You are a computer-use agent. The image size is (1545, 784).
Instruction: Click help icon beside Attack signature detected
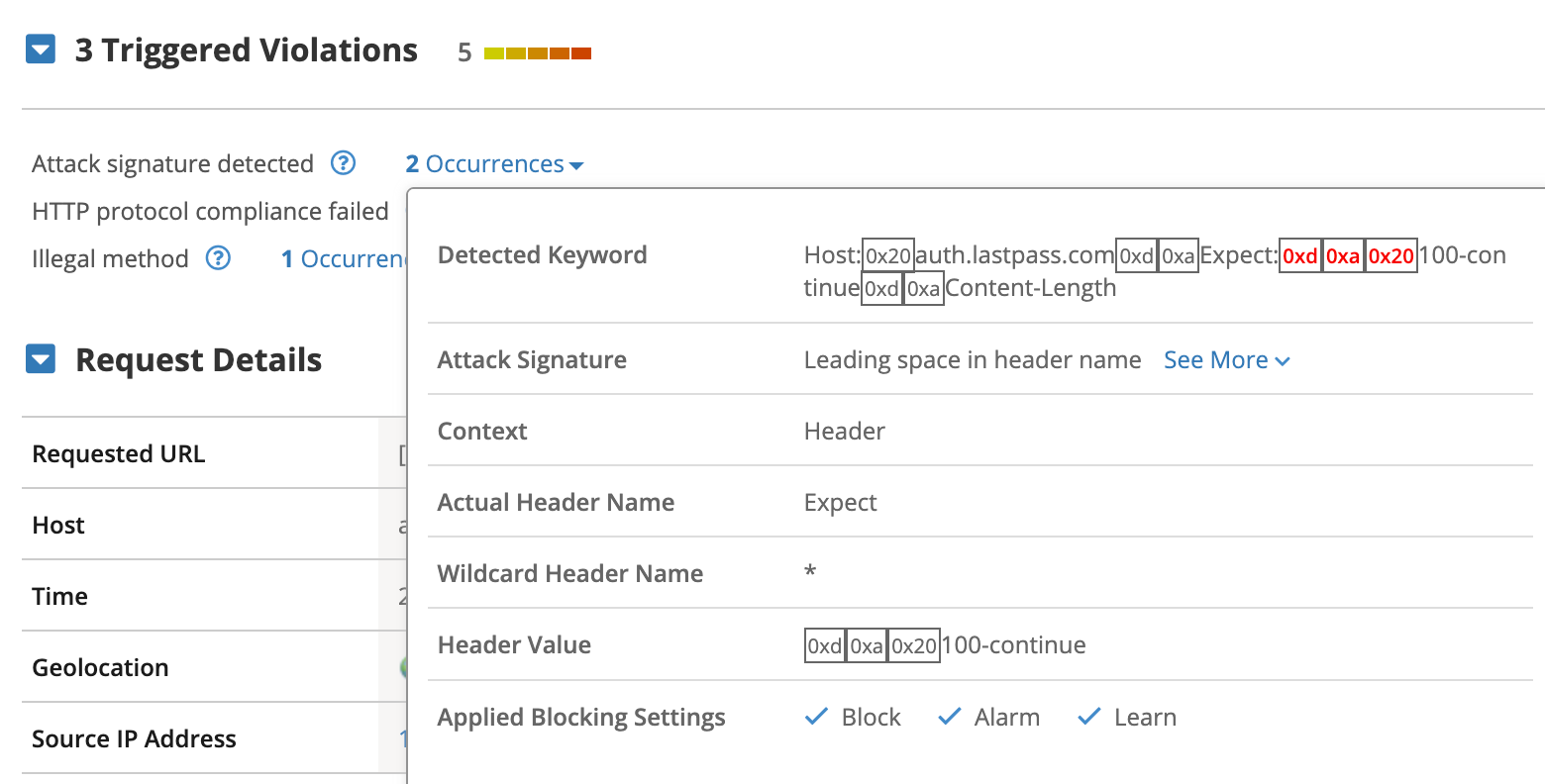pyautogui.click(x=343, y=163)
